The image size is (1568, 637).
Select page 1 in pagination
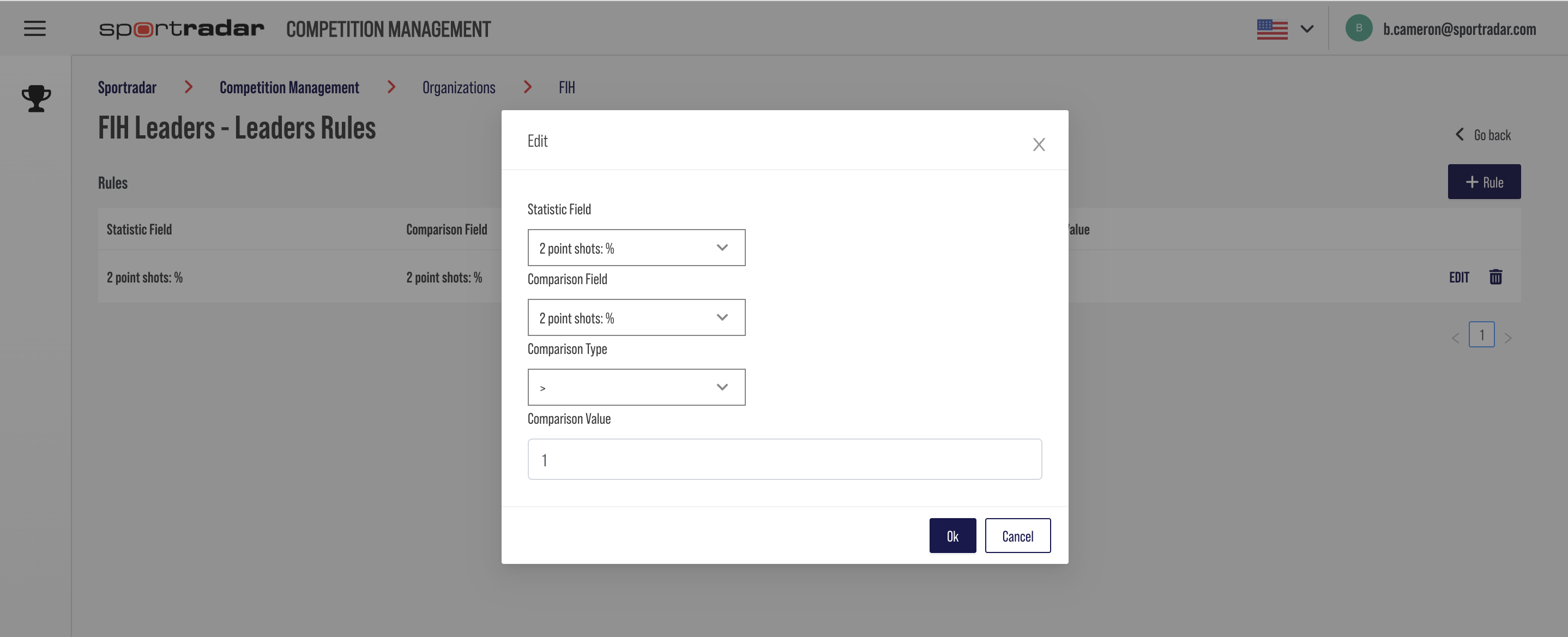coord(1481,334)
